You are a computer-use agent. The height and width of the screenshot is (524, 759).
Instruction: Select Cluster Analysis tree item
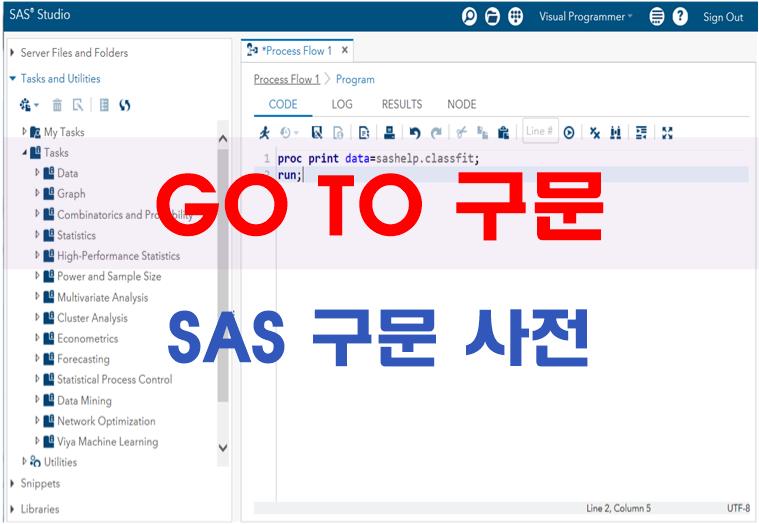point(92,318)
